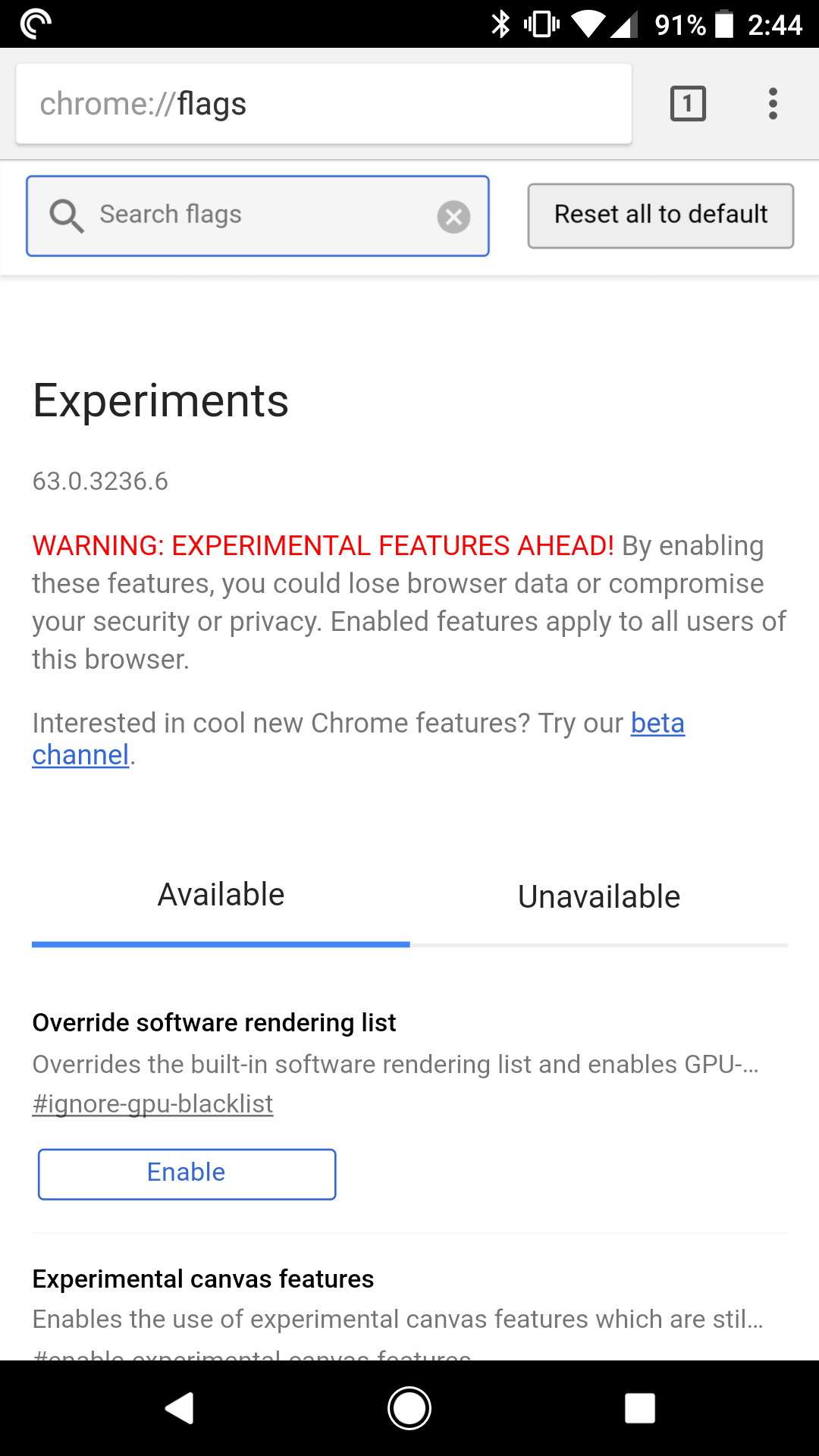Viewport: 819px width, 1456px height.
Task: Clear the flags search using the X icon
Action: click(453, 218)
